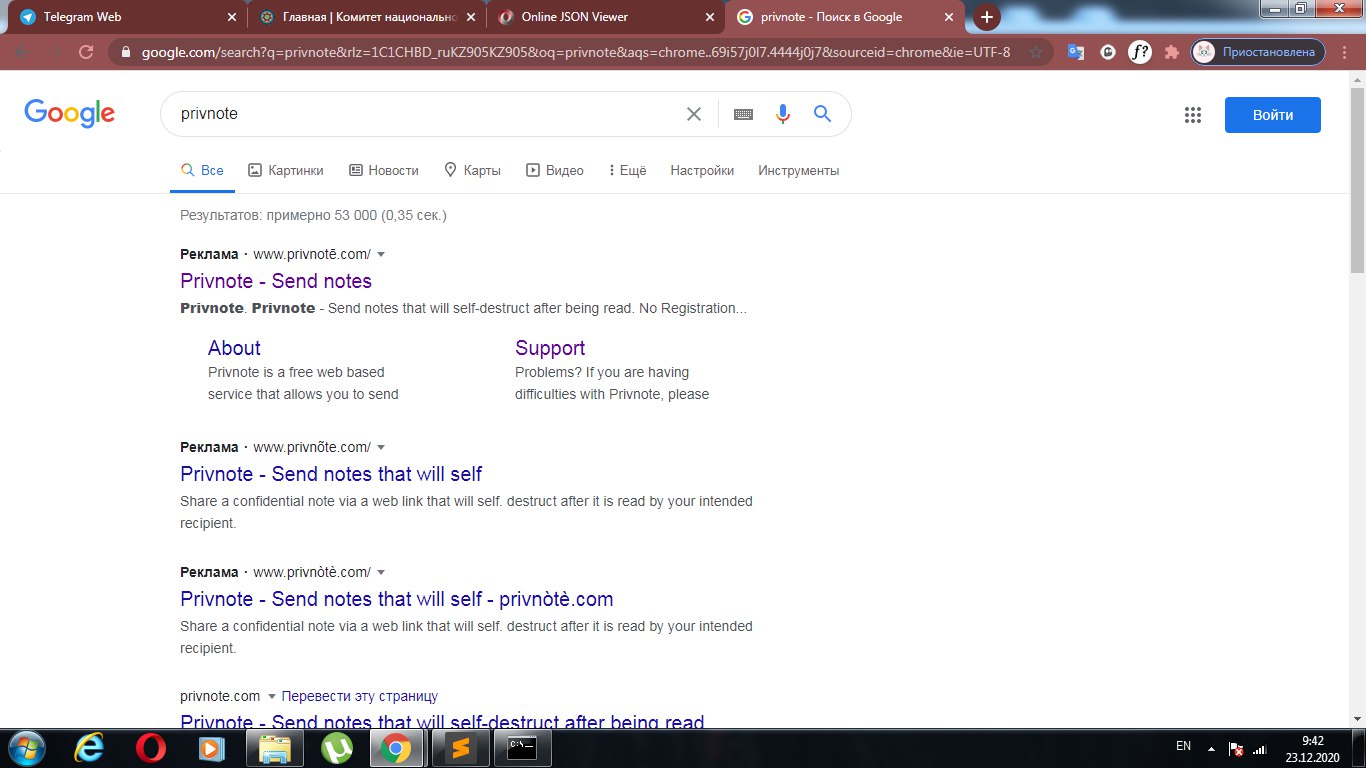Open the Support sitelink

550,348
